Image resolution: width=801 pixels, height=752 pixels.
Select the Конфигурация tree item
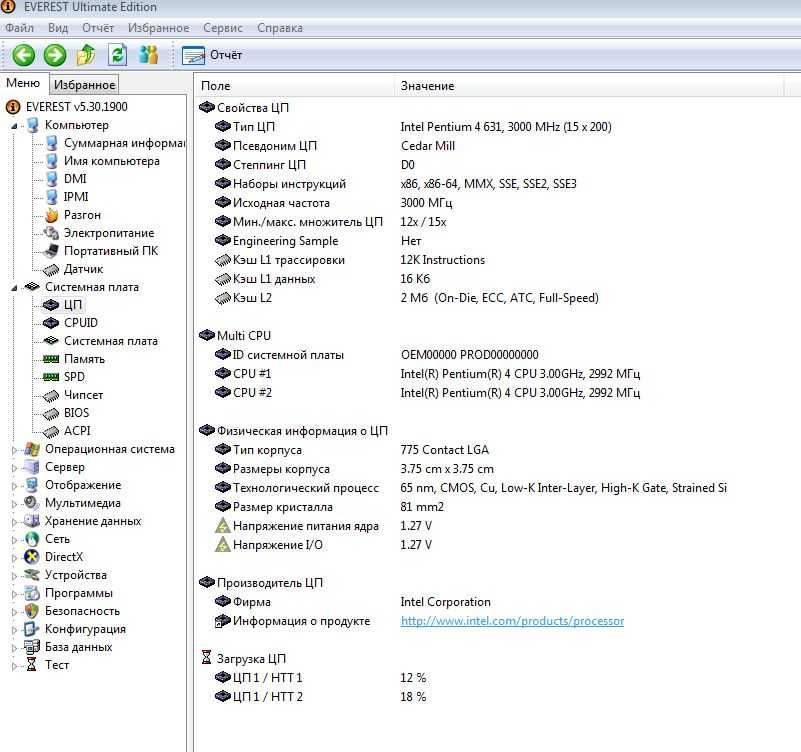click(x=85, y=629)
